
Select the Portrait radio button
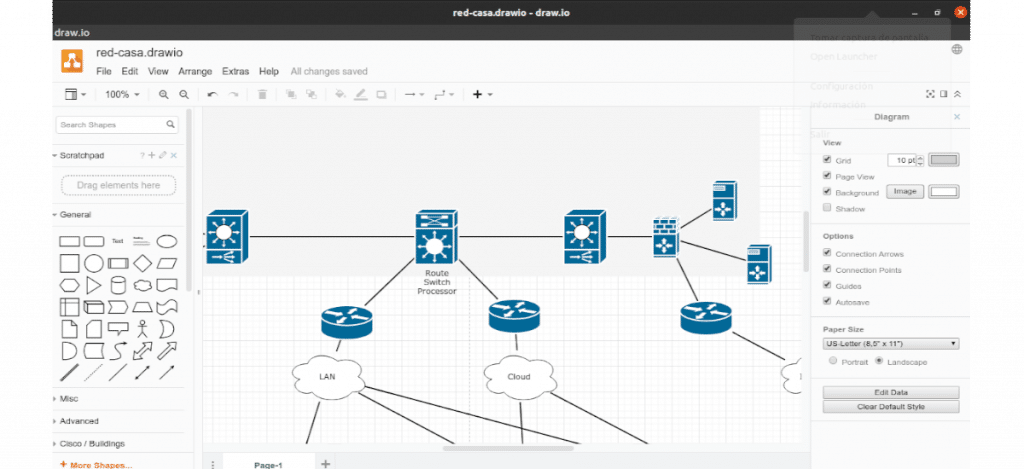point(833,361)
